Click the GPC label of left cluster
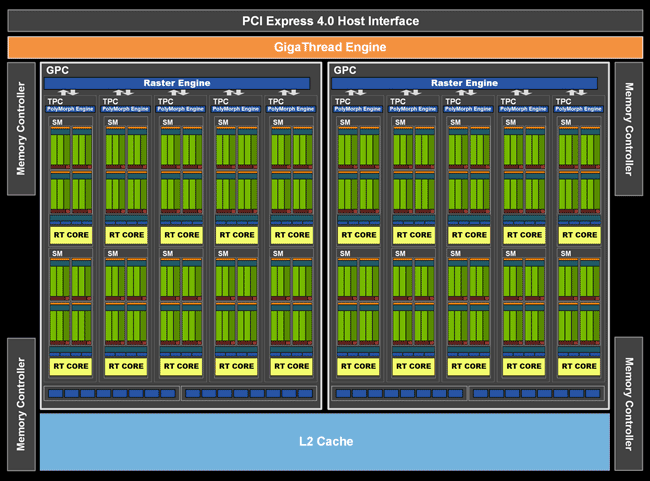The width and height of the screenshot is (650, 481). pos(56,70)
